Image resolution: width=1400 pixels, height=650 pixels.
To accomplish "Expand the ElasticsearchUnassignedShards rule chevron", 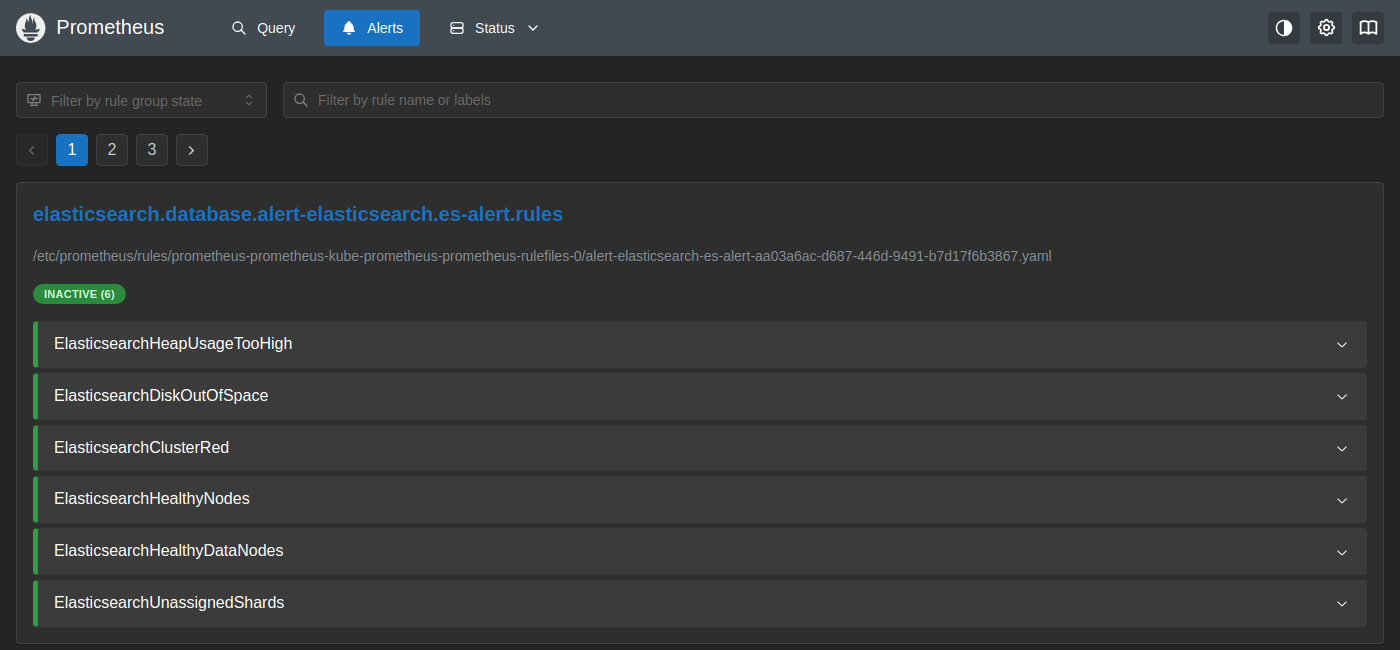I will 1342,603.
